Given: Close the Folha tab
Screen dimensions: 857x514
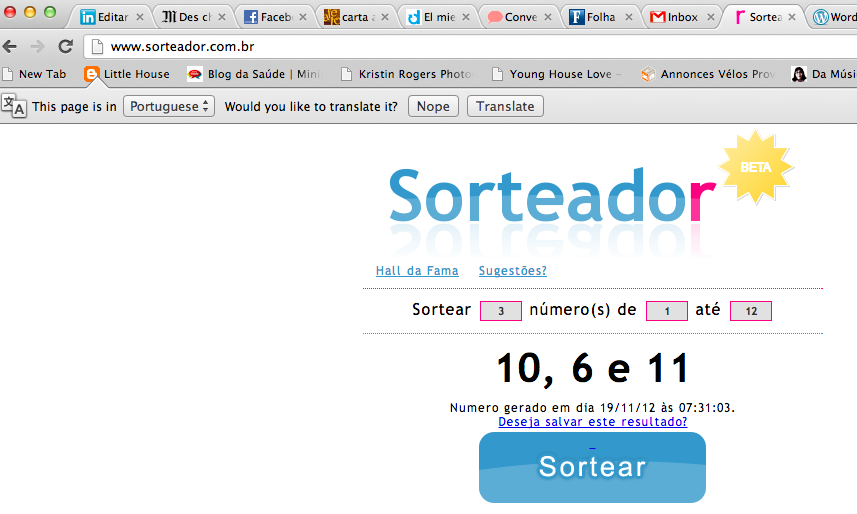Looking at the screenshot, I should pyautogui.click(x=628, y=17).
